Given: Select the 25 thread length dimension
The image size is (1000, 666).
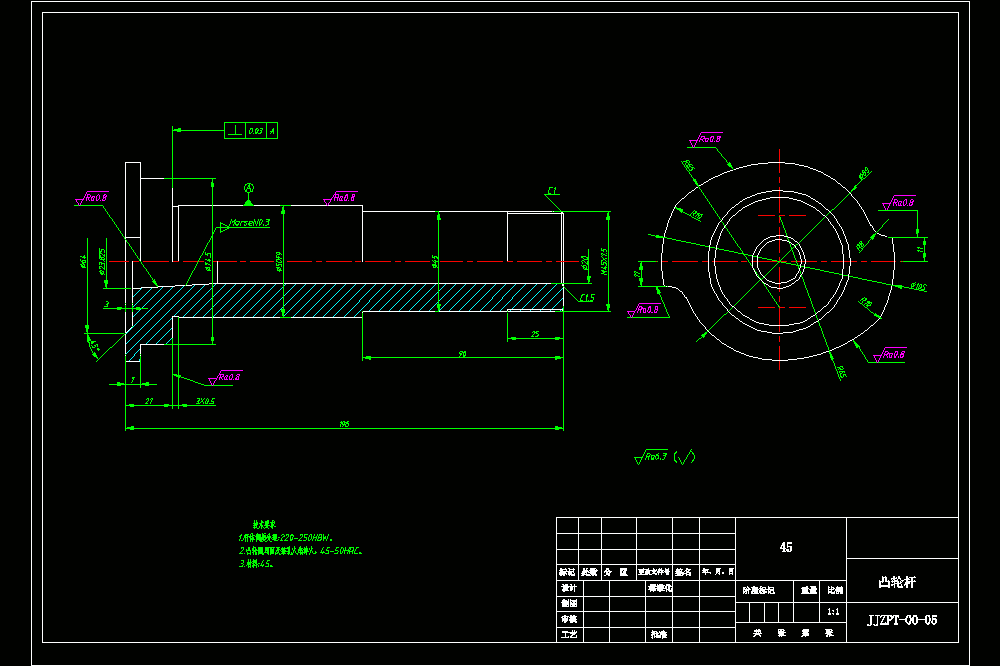Looking at the screenshot, I should click(535, 334).
